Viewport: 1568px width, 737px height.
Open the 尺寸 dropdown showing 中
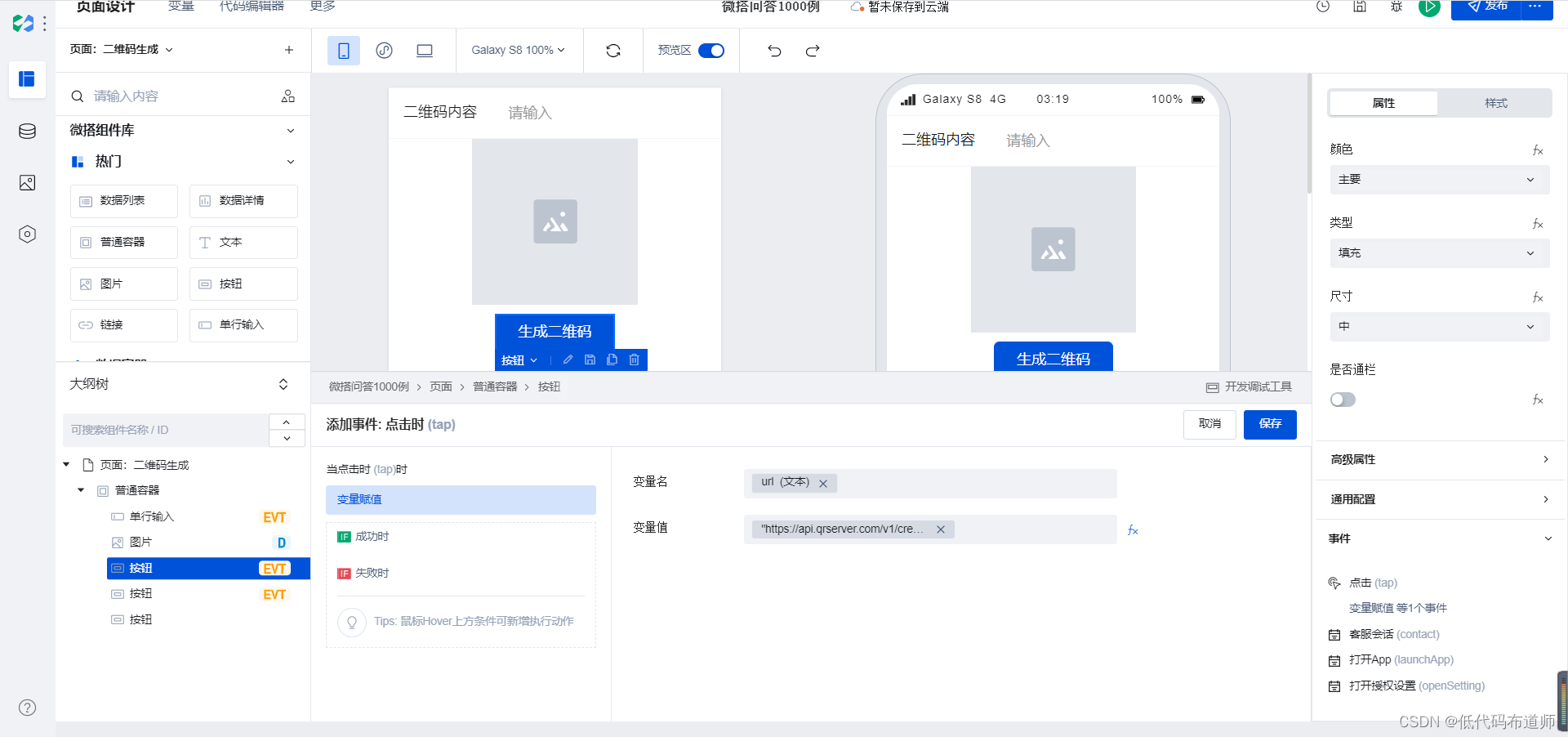pos(1439,327)
